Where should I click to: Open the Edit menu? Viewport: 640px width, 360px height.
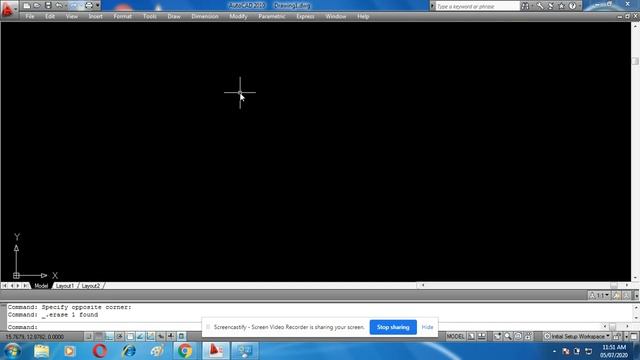click(50, 16)
